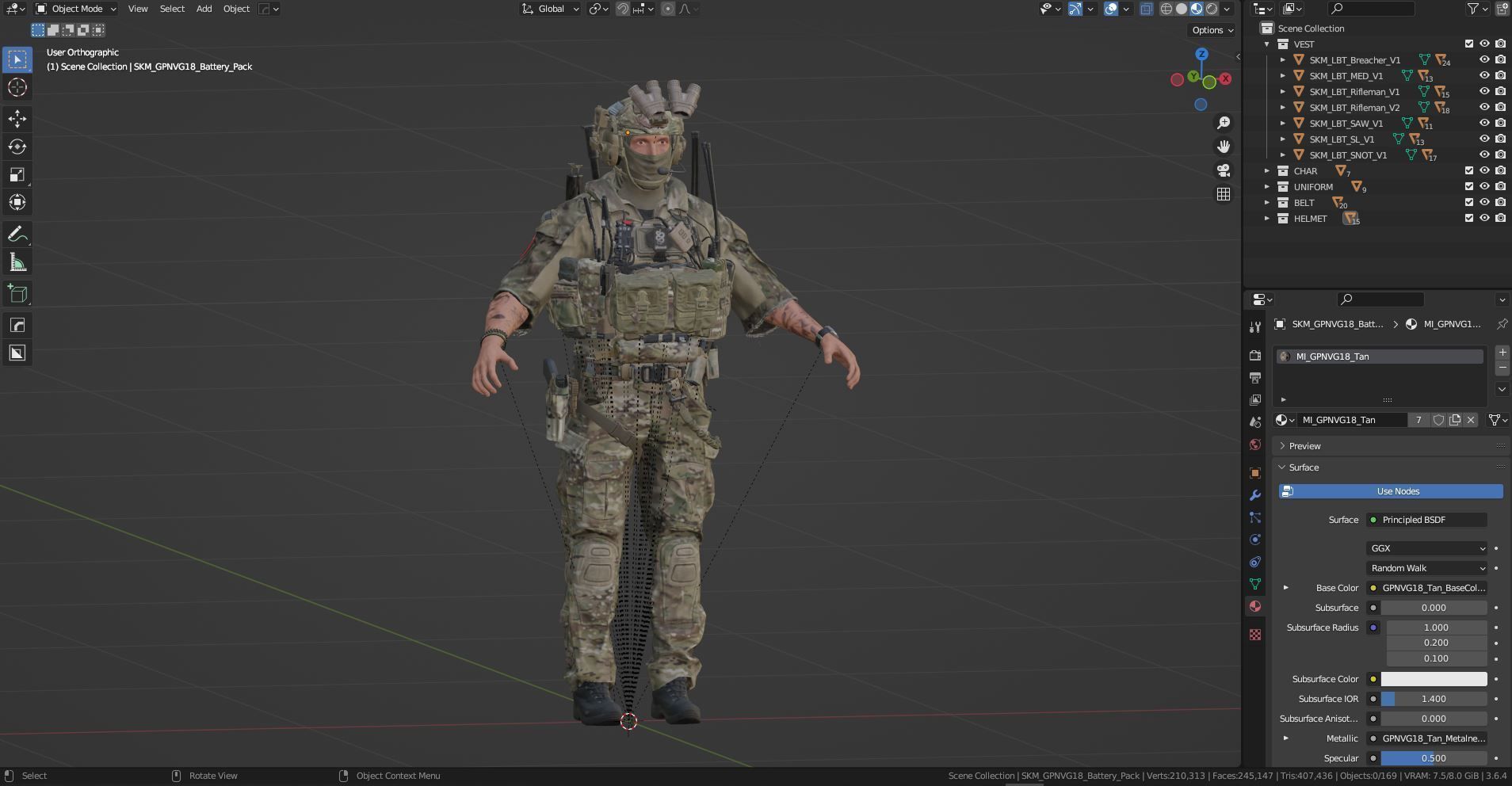The height and width of the screenshot is (786, 1512).
Task: Open the Object menu
Action: 236,9
